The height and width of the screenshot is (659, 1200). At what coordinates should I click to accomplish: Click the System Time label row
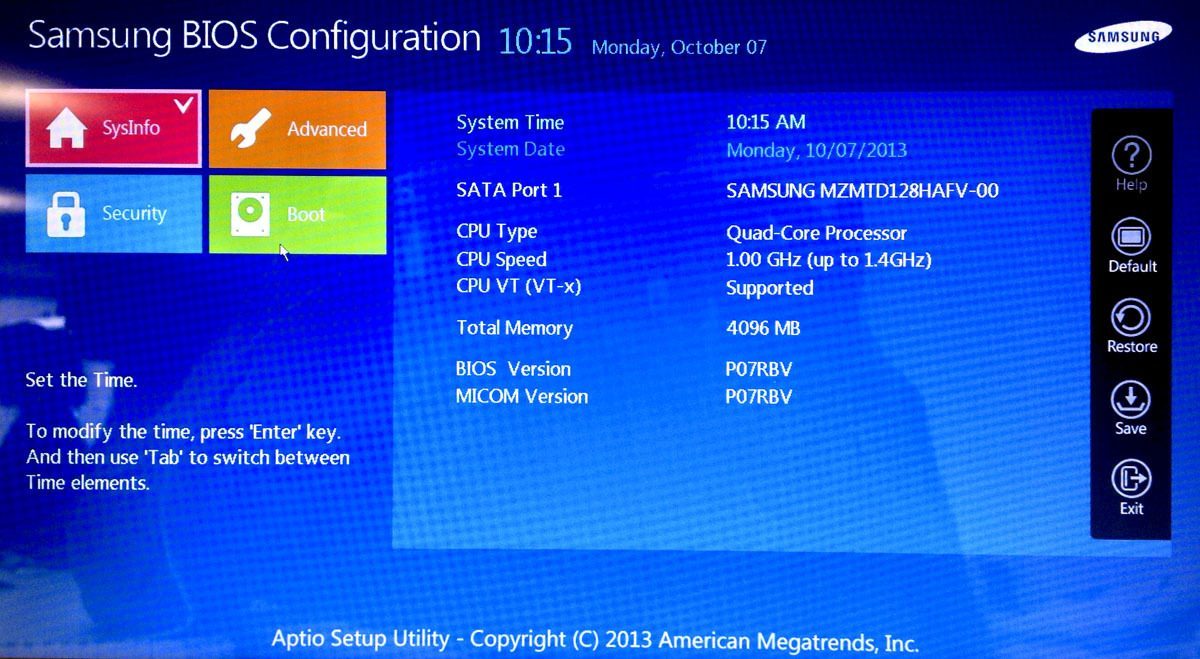click(x=510, y=122)
